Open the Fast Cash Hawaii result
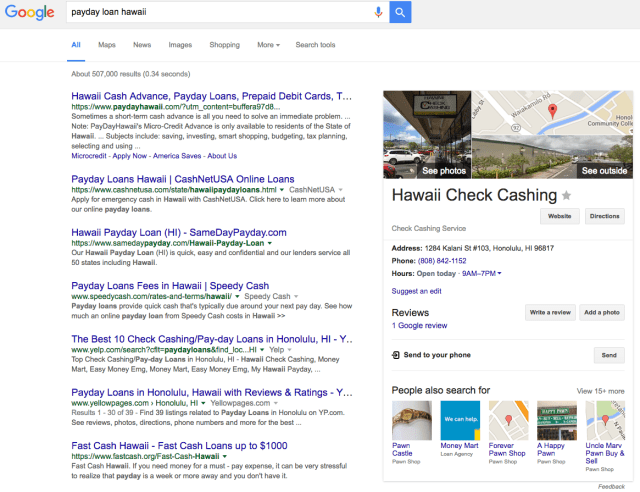 (x=179, y=446)
